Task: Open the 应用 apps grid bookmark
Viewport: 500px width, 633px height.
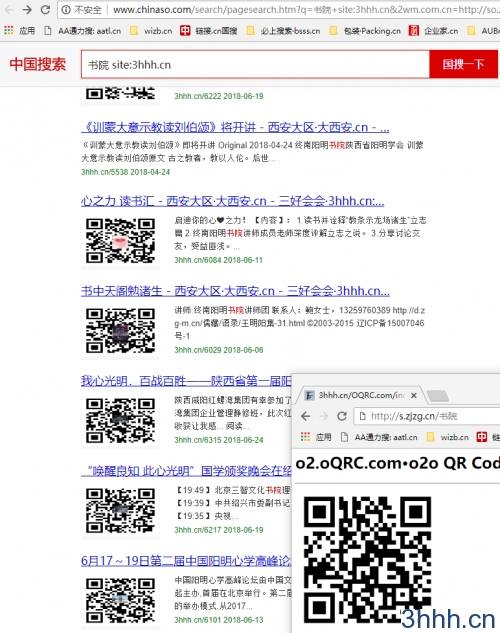Action: (x=19, y=31)
